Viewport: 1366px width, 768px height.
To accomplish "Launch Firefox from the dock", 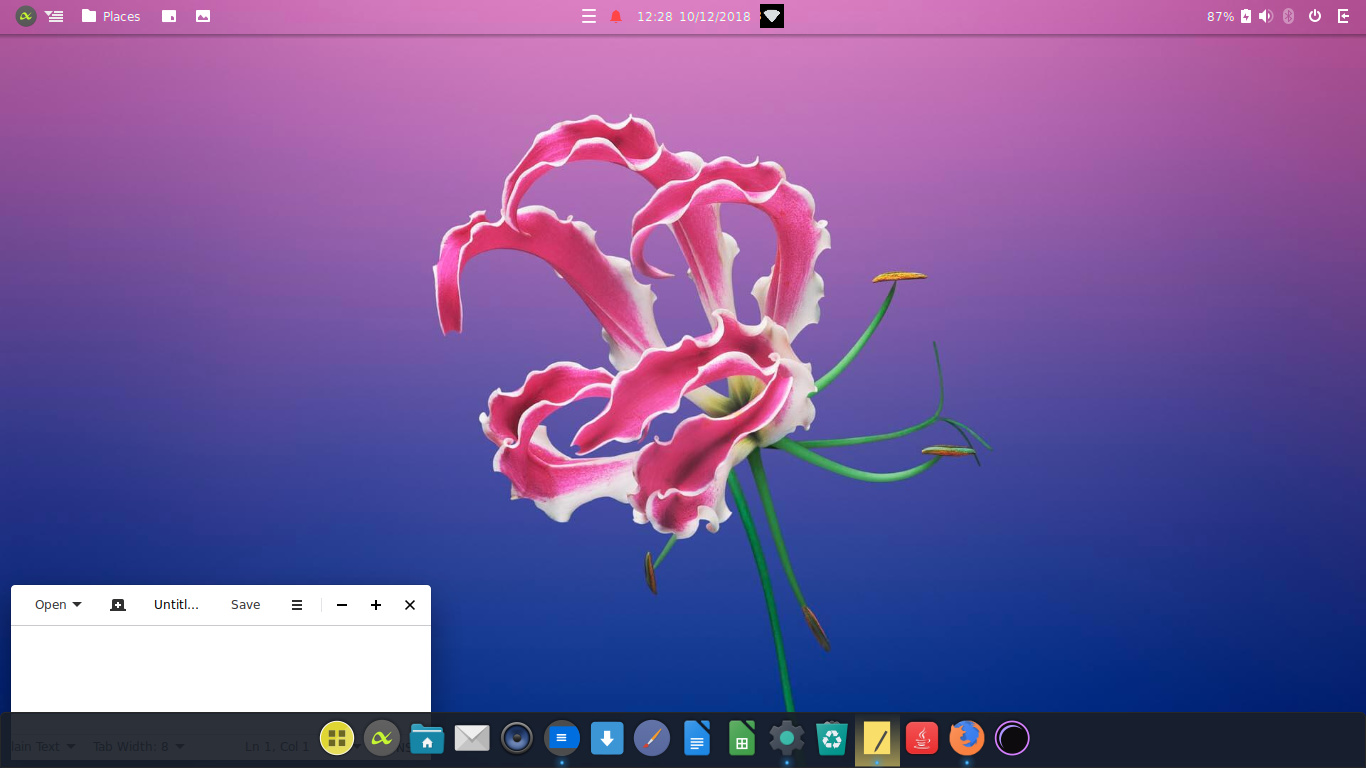I will [x=966, y=737].
